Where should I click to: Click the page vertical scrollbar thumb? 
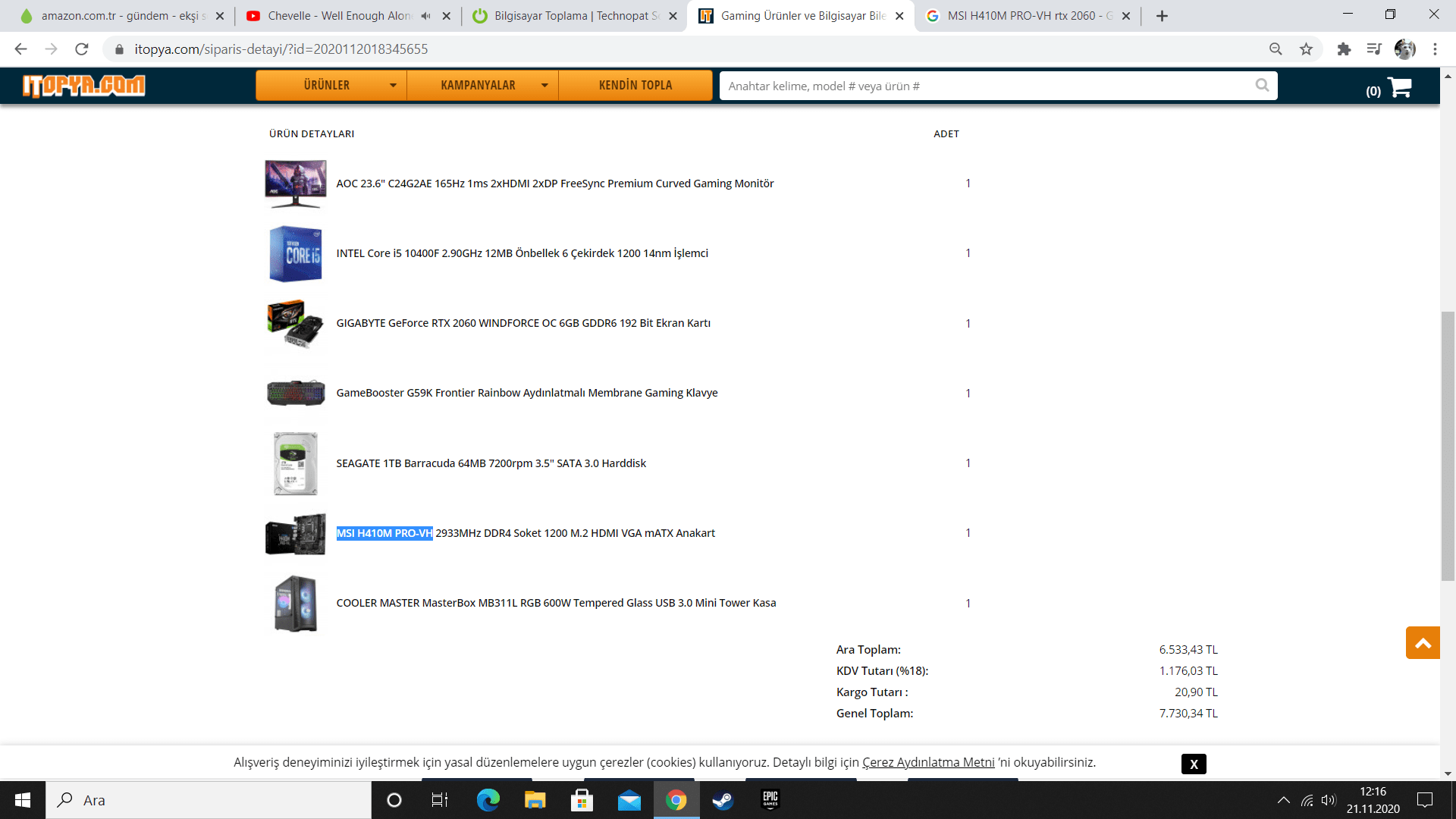point(1448,446)
